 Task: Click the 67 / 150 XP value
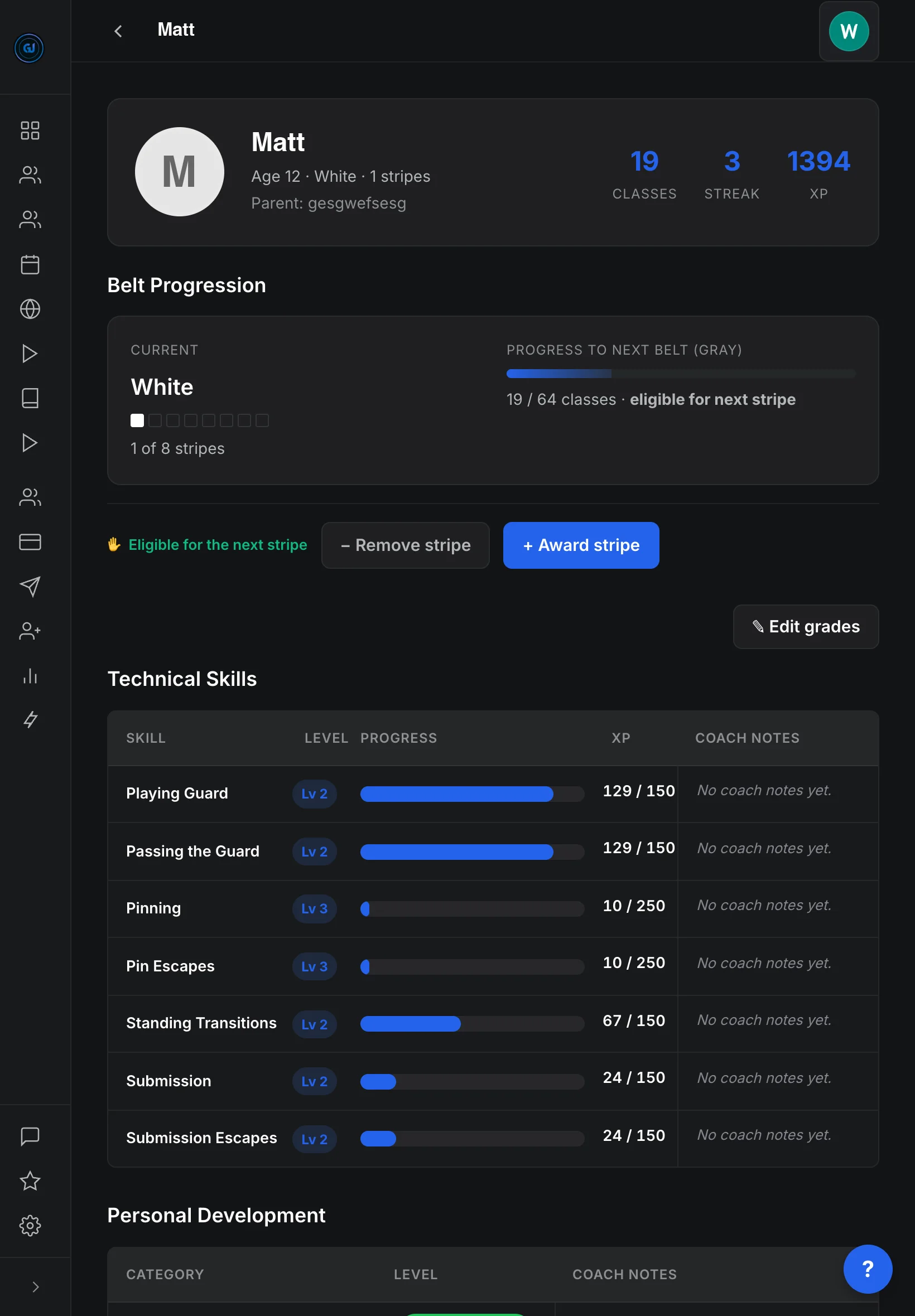pyautogui.click(x=633, y=1021)
